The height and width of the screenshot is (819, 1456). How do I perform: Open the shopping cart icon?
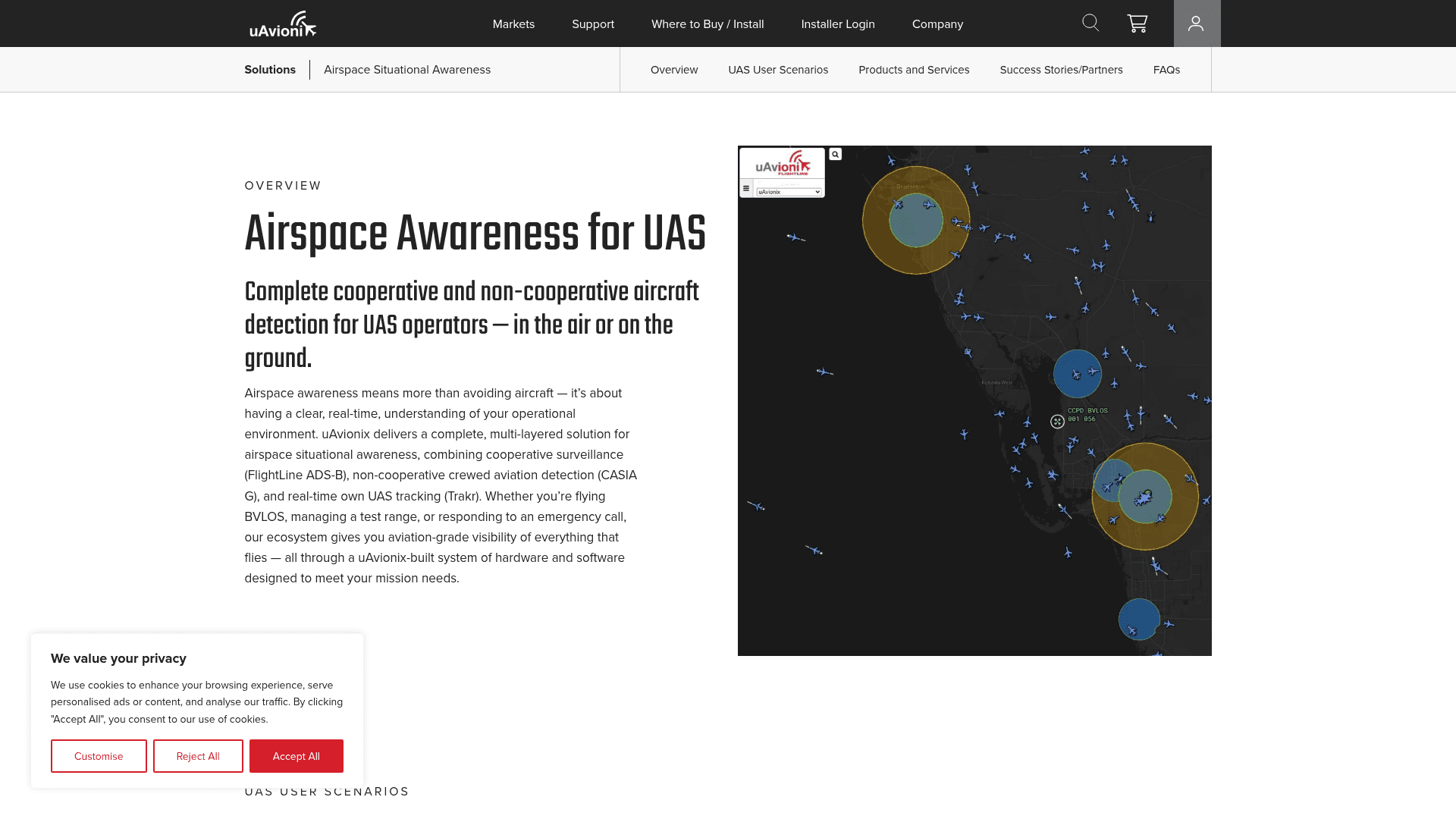1137,24
